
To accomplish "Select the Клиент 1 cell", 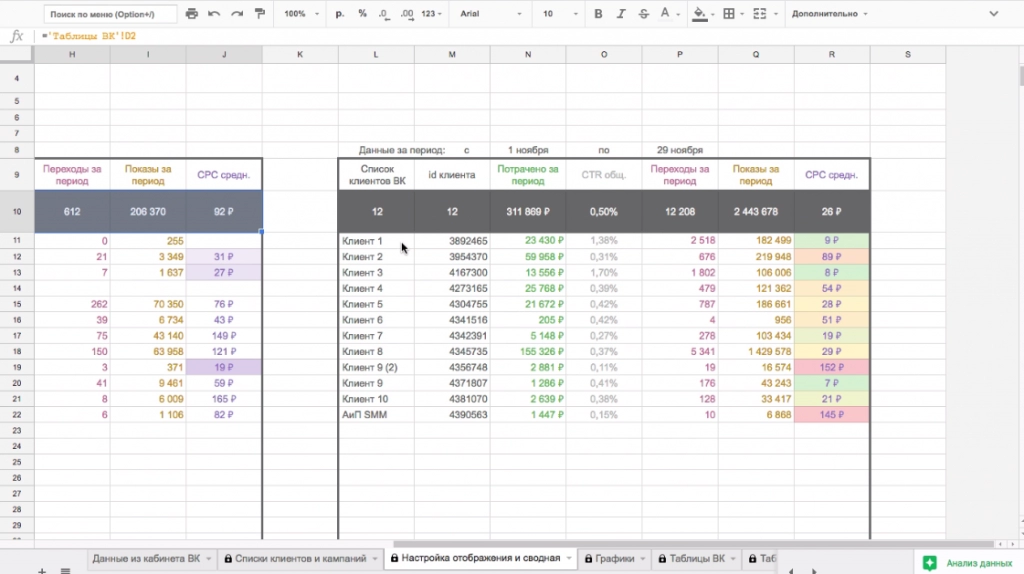I will 376,241.
